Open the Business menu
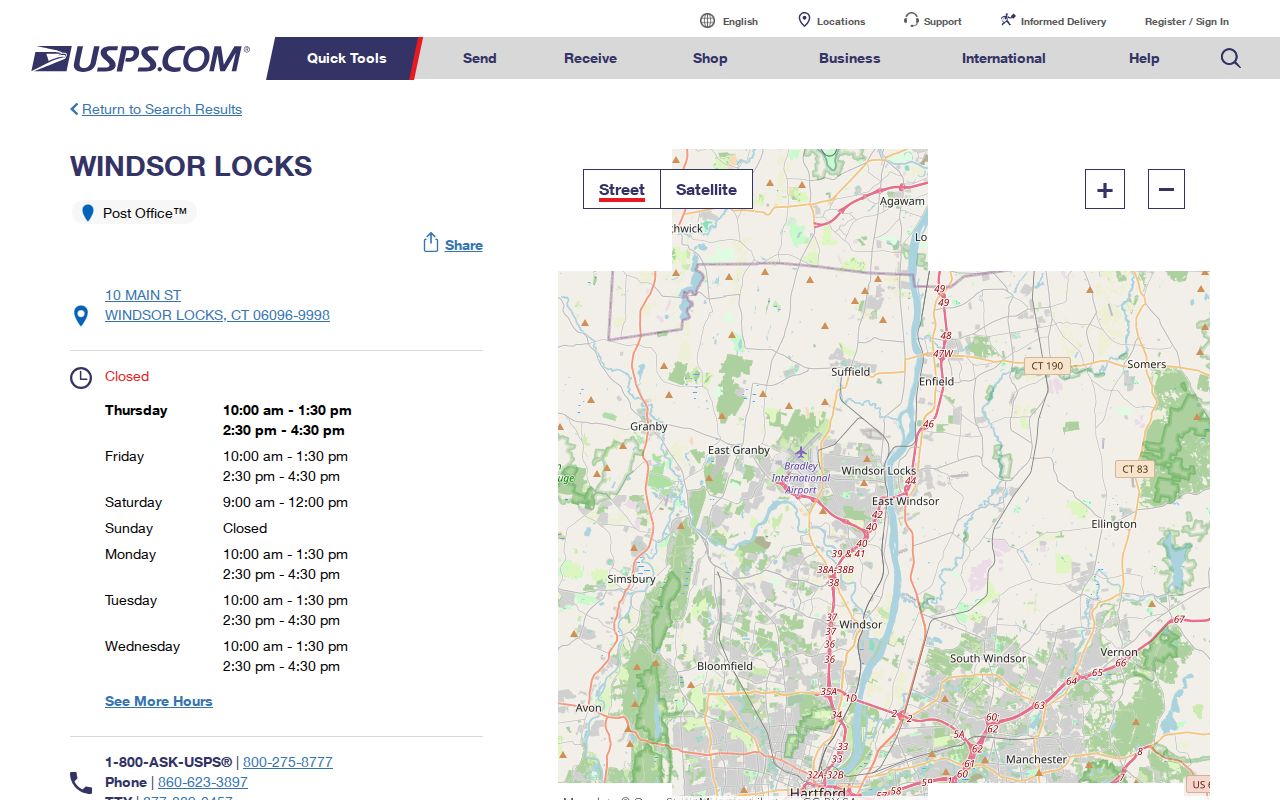Screen dimensions: 1280x800 pos(849,58)
